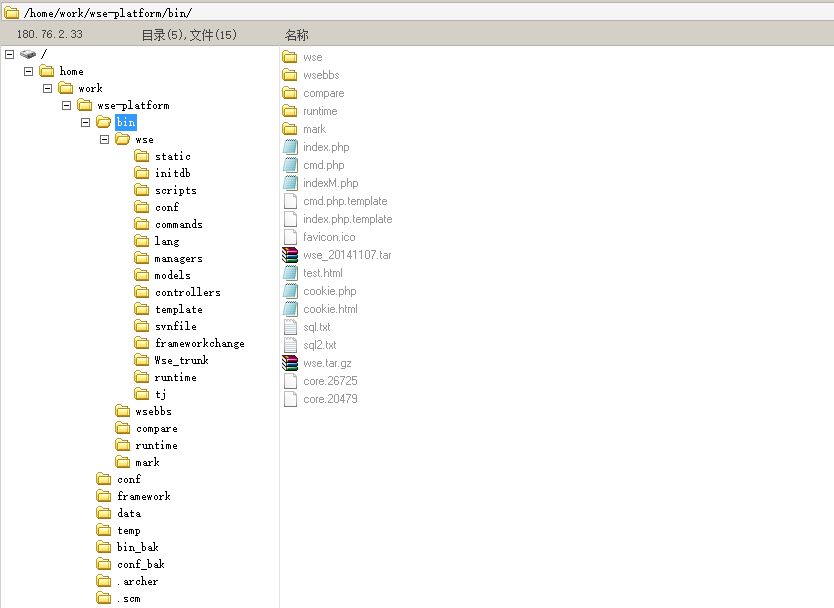Select the frameworkchange folder in tree
Screen dimensions: 834x608
click(200, 344)
